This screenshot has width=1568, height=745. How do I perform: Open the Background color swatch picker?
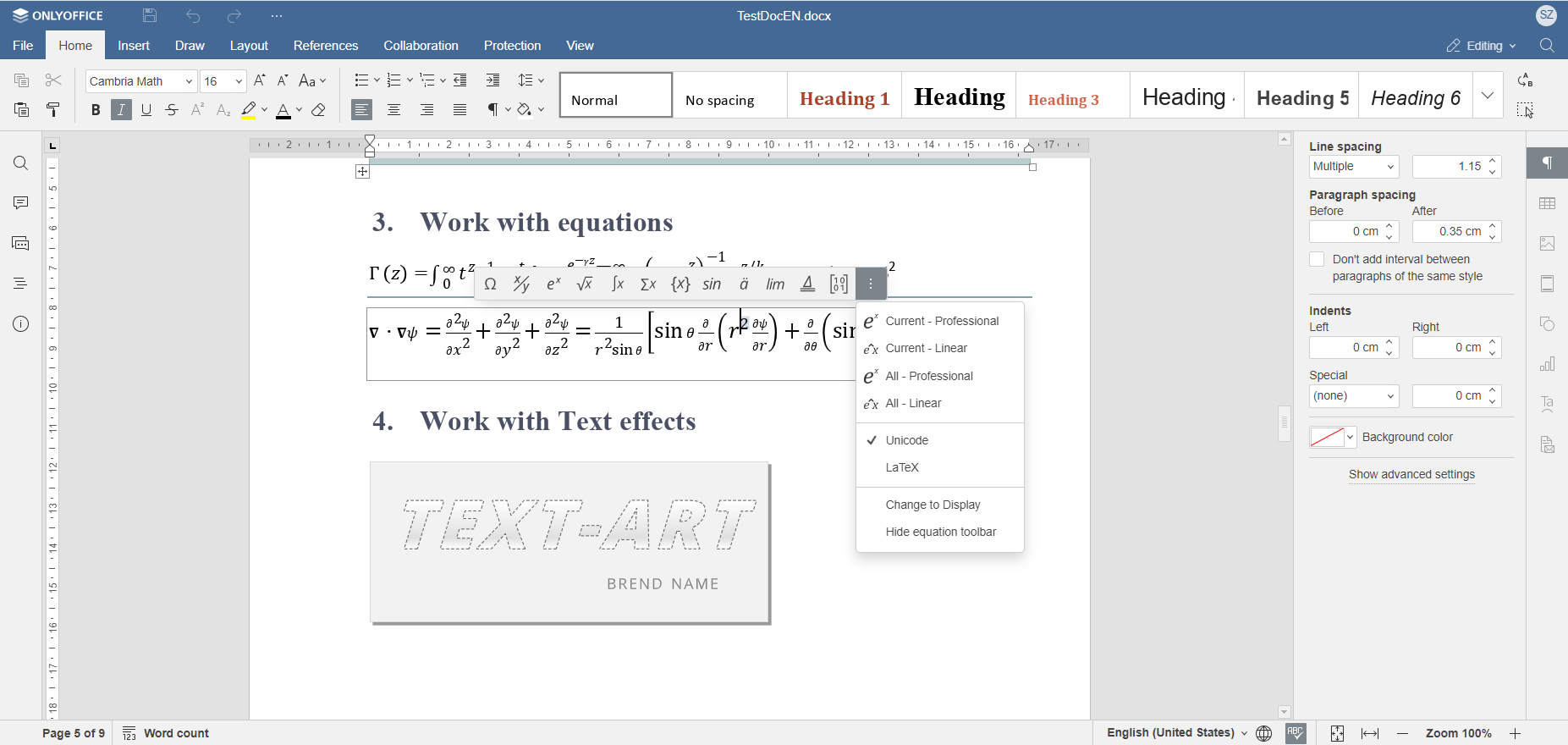coord(1333,438)
